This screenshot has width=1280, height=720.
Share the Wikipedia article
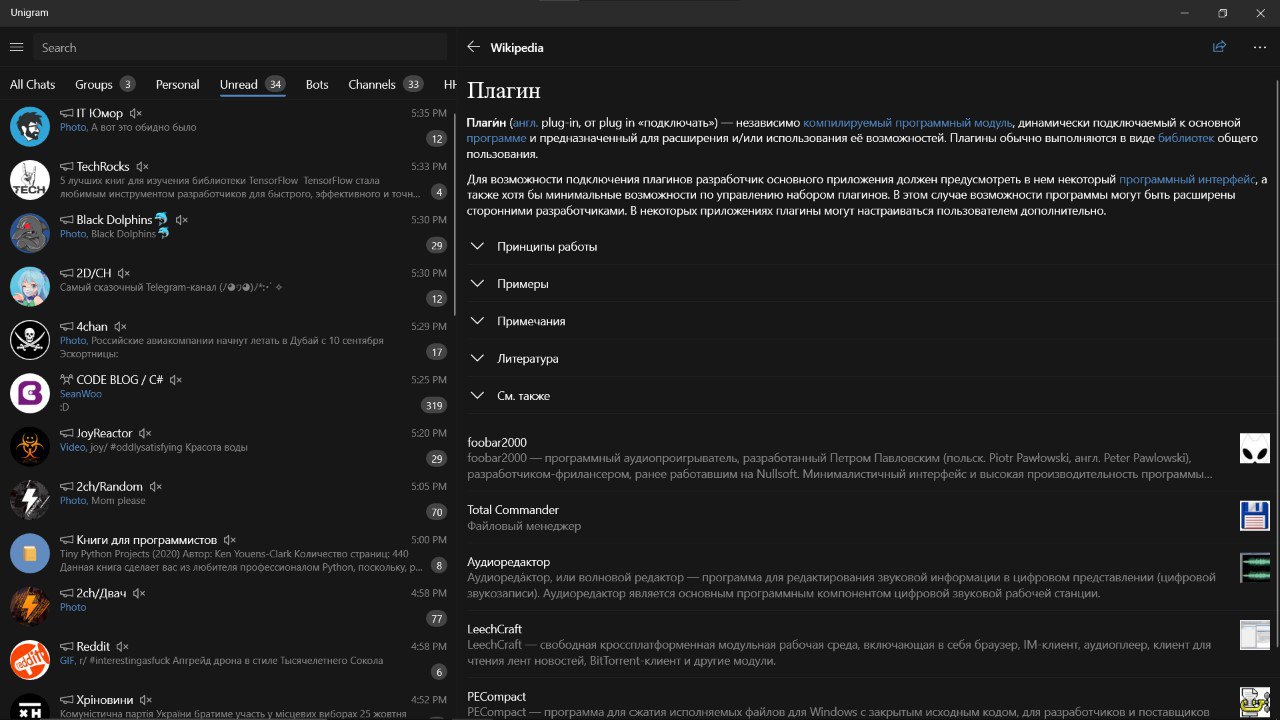(1219, 47)
